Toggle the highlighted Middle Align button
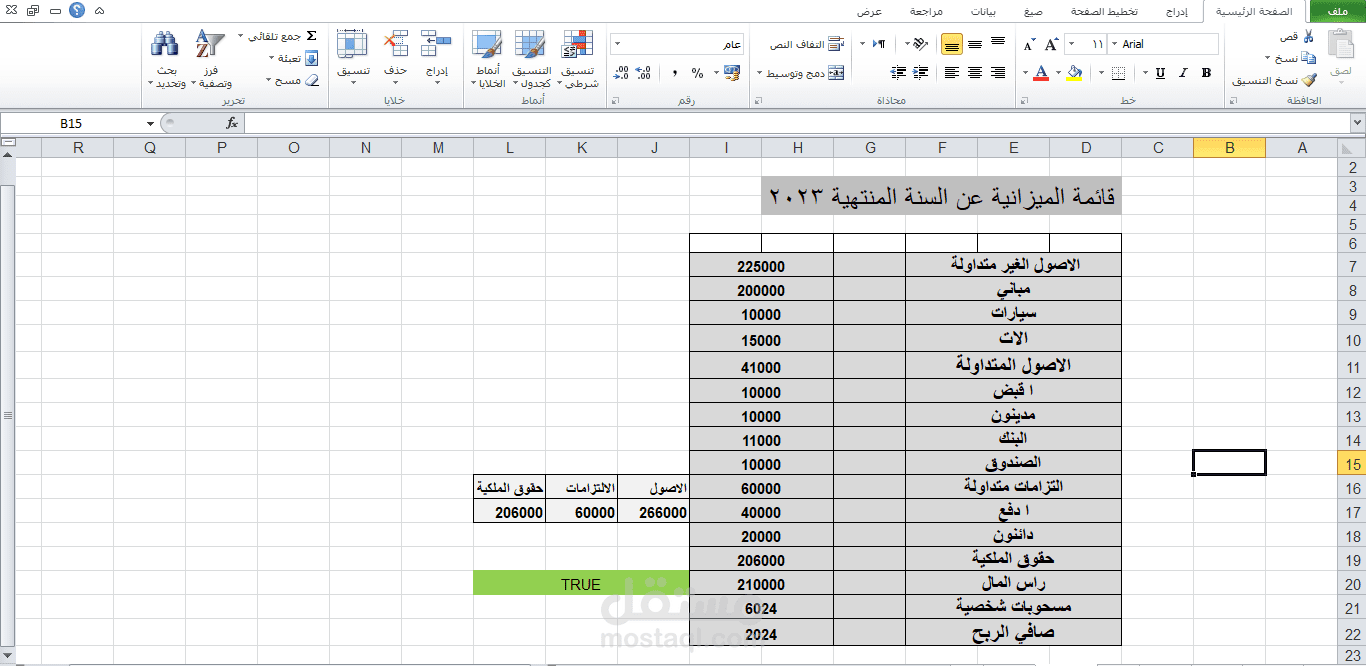 click(951, 44)
